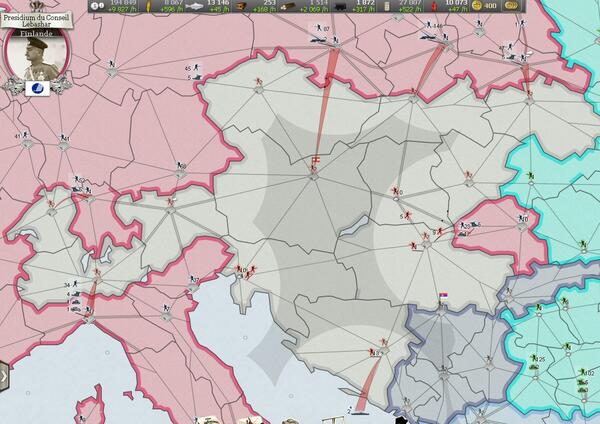Image resolution: width=600 pixels, height=424 pixels.
Task: Click the iron ore crate resource icon
Action: point(241,6)
